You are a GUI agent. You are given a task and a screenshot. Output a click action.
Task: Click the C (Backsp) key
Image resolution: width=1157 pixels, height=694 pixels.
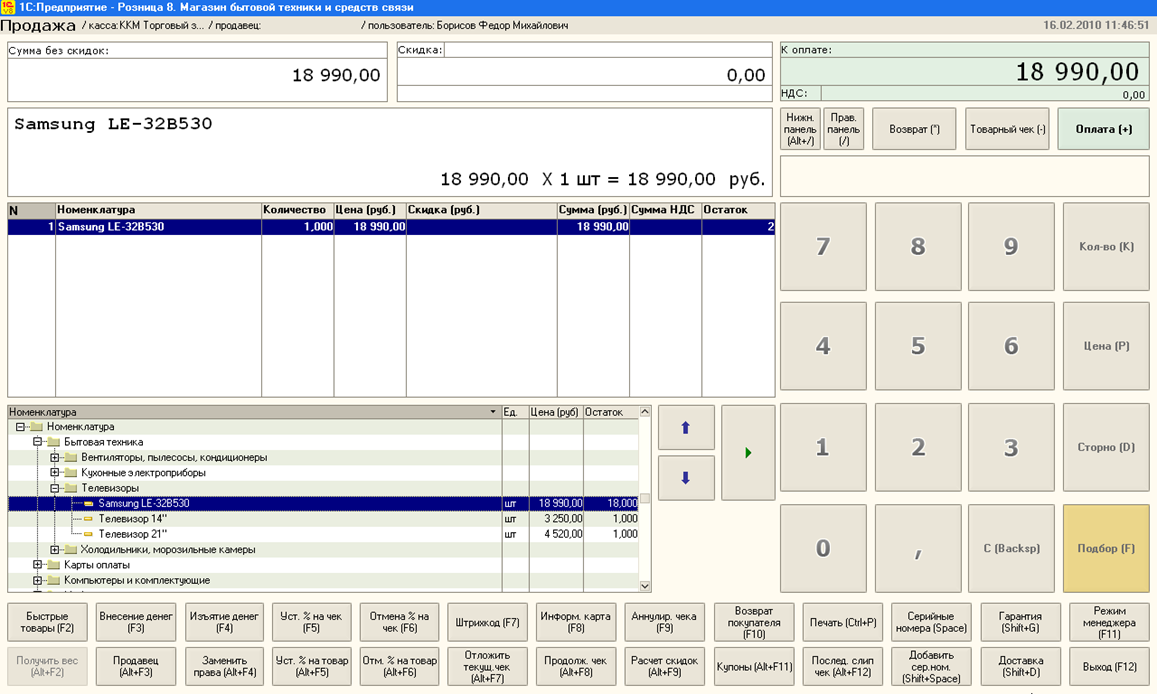click(1011, 548)
